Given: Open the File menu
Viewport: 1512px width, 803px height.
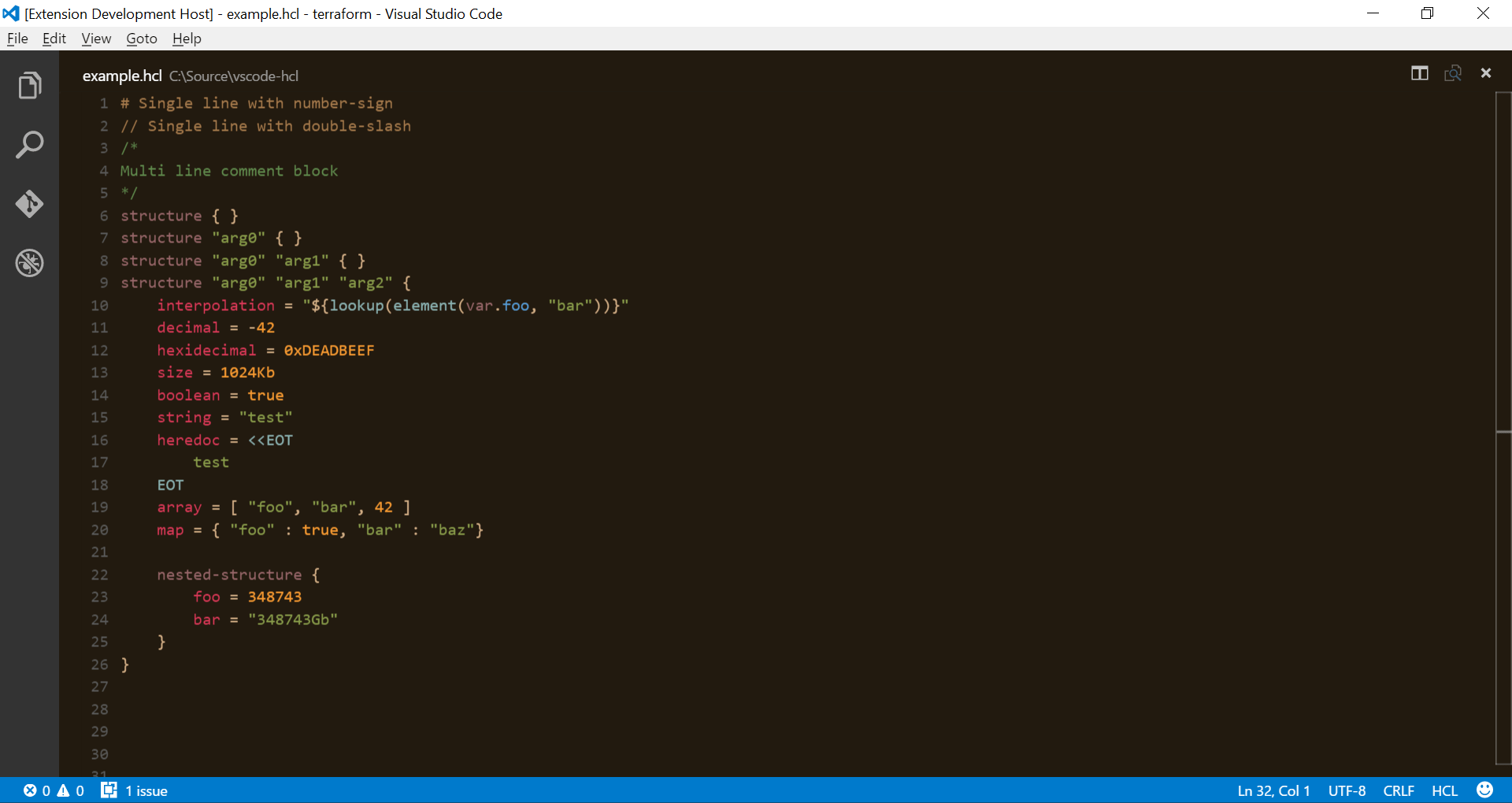Looking at the screenshot, I should (17, 38).
